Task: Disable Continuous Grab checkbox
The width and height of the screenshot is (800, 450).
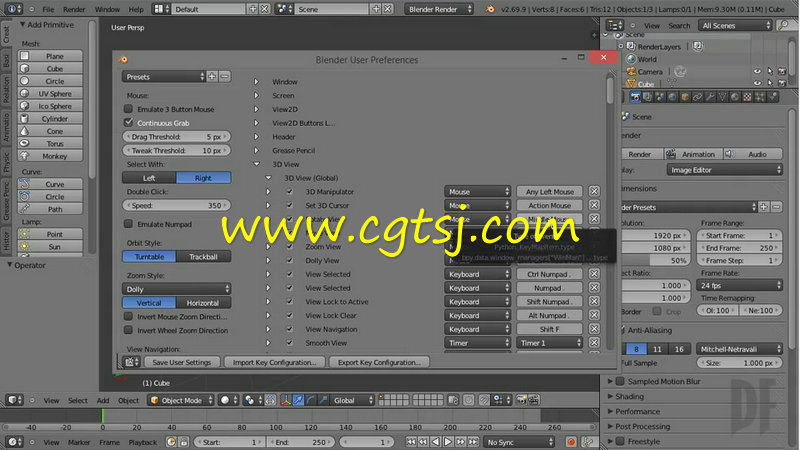Action: pos(129,122)
